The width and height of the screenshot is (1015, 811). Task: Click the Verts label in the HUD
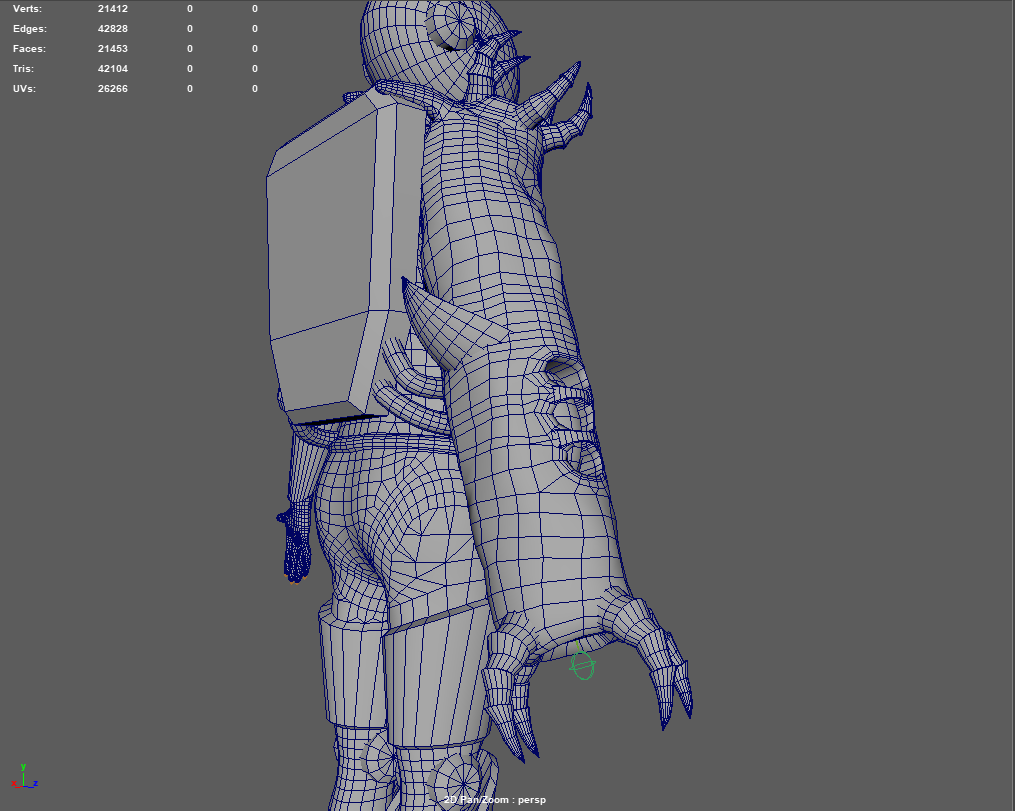coord(27,8)
